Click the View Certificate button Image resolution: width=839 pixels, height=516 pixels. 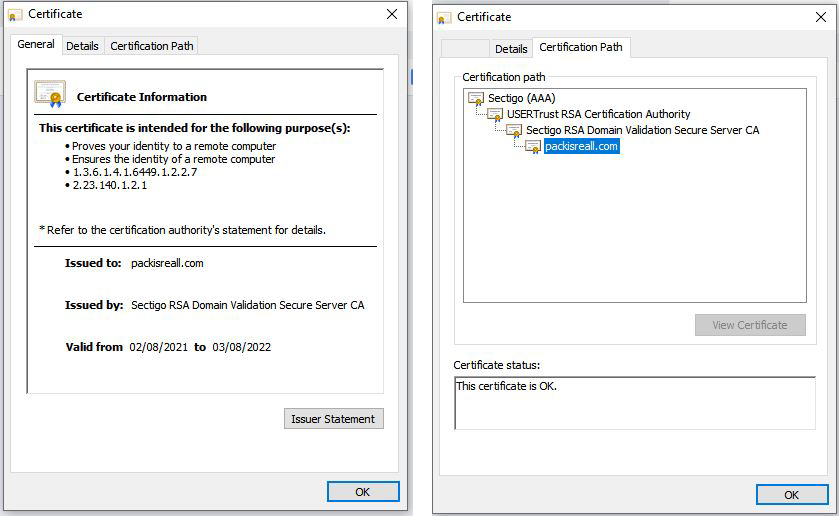tap(750, 325)
